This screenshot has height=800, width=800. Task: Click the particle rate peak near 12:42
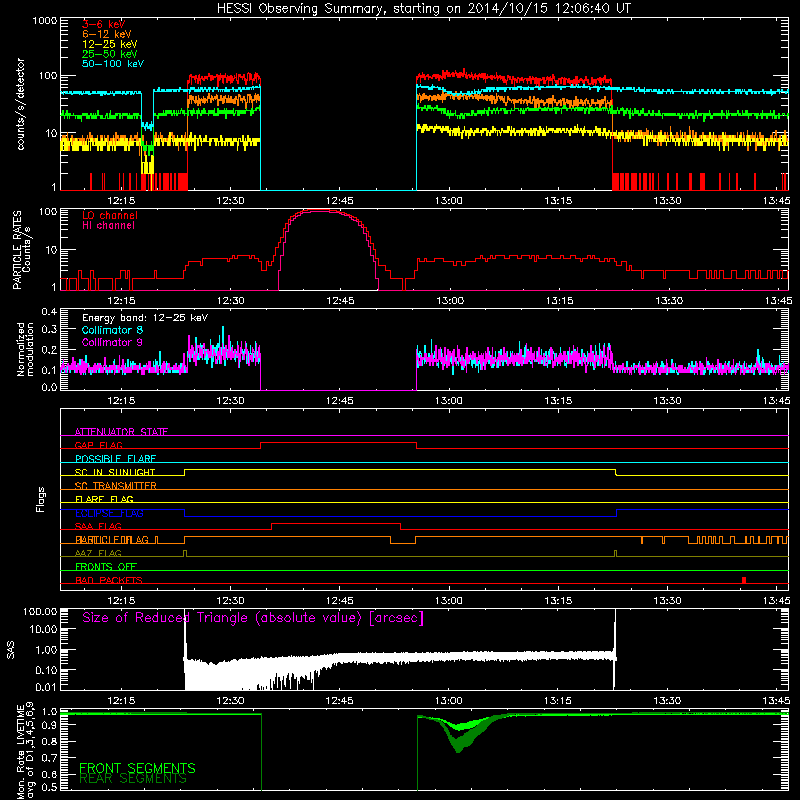[x=320, y=210]
